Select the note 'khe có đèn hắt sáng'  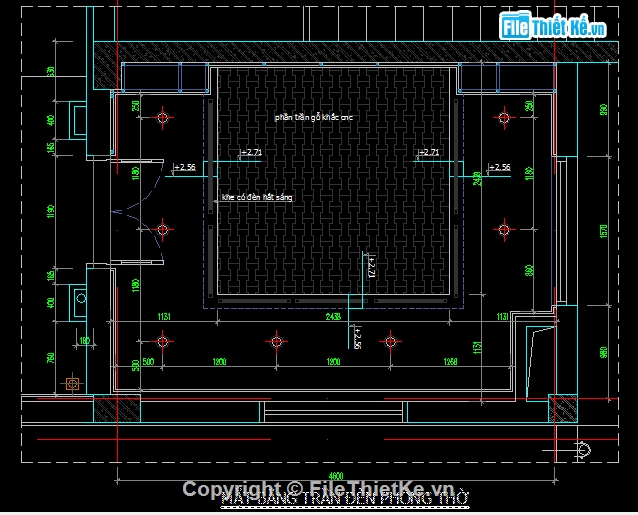coord(257,197)
